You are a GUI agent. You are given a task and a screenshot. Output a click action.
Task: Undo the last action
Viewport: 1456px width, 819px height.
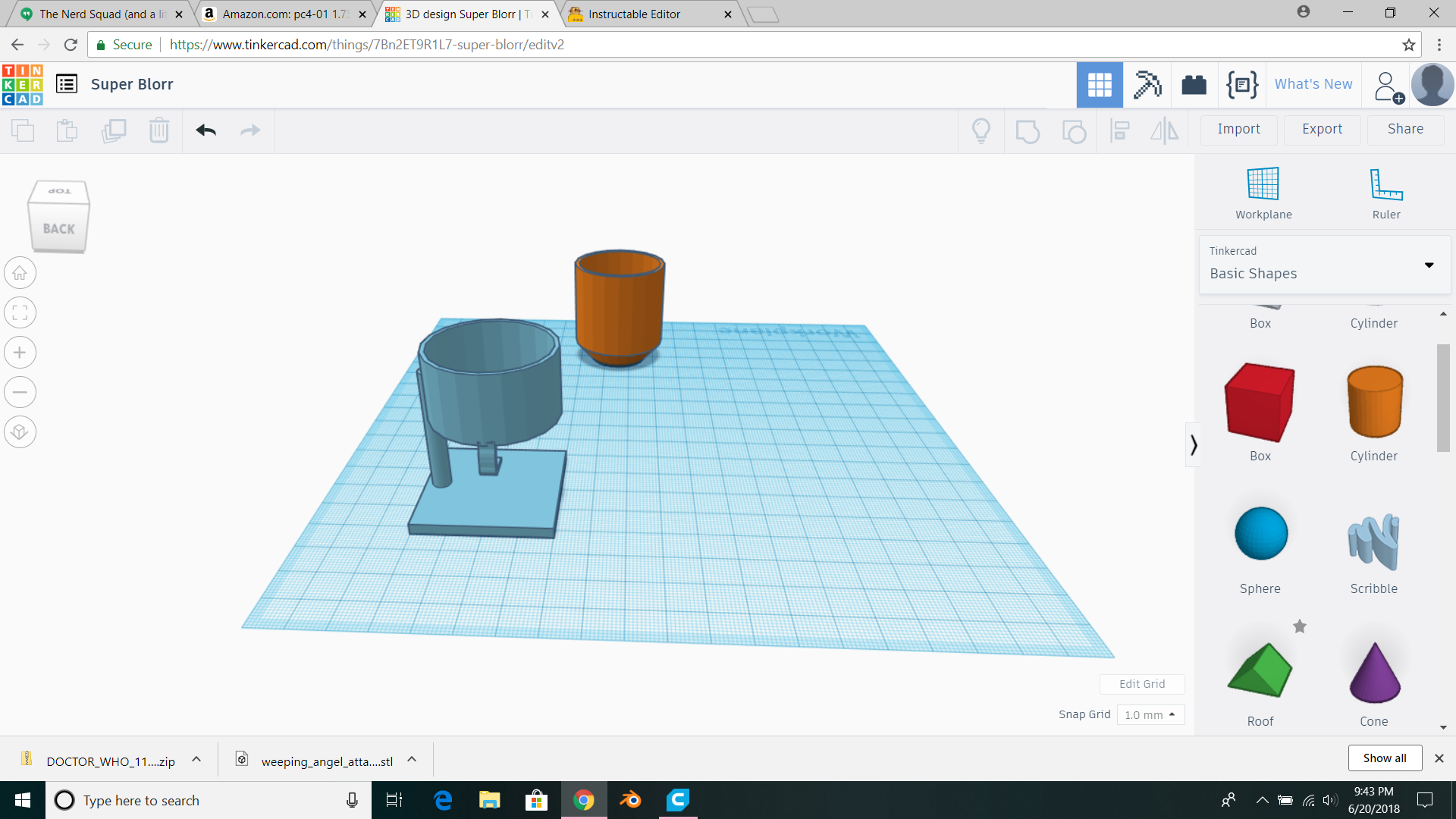coord(206,130)
